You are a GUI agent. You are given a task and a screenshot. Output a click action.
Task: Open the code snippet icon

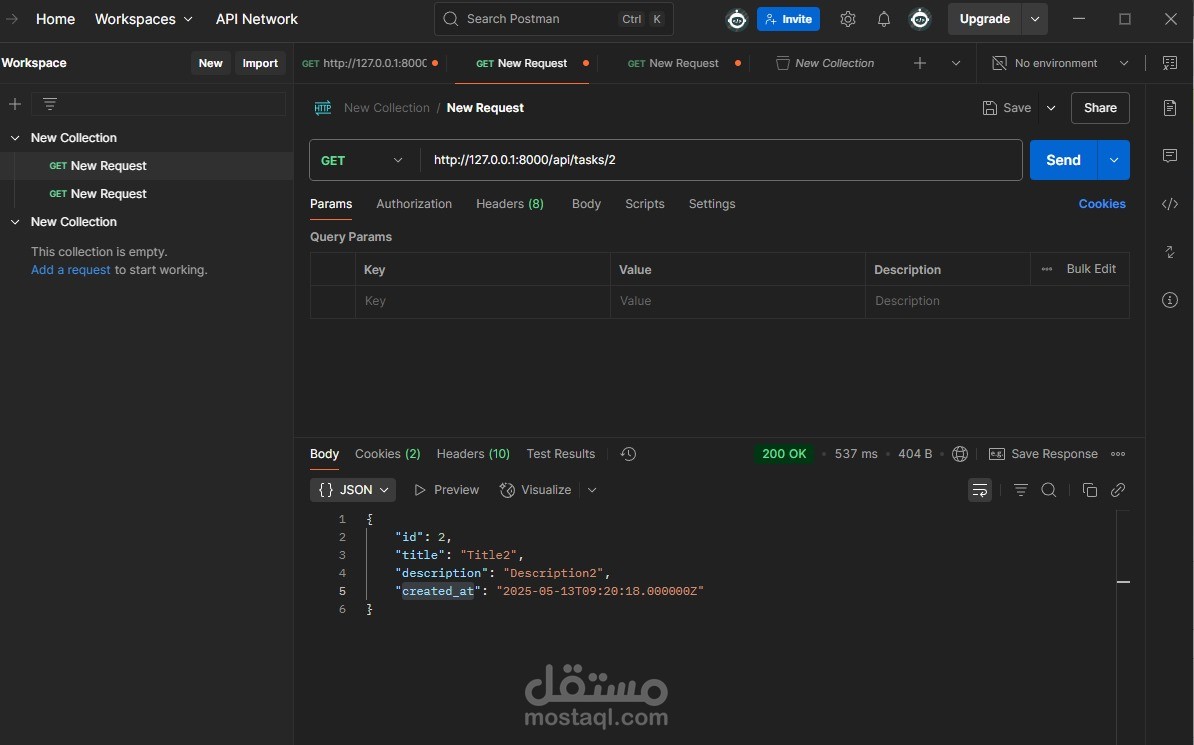tap(1170, 203)
